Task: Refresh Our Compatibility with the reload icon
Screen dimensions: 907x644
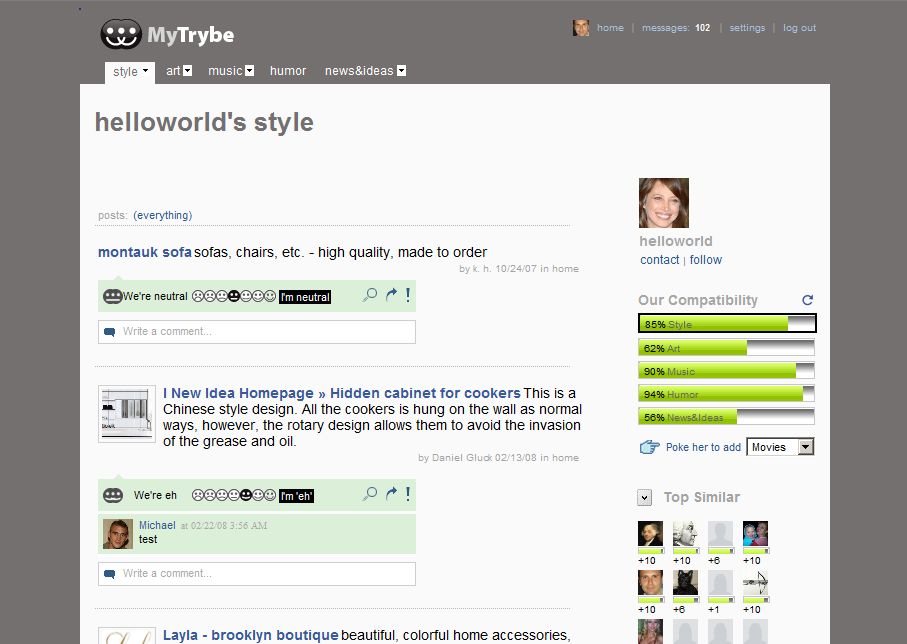Action: tap(808, 300)
